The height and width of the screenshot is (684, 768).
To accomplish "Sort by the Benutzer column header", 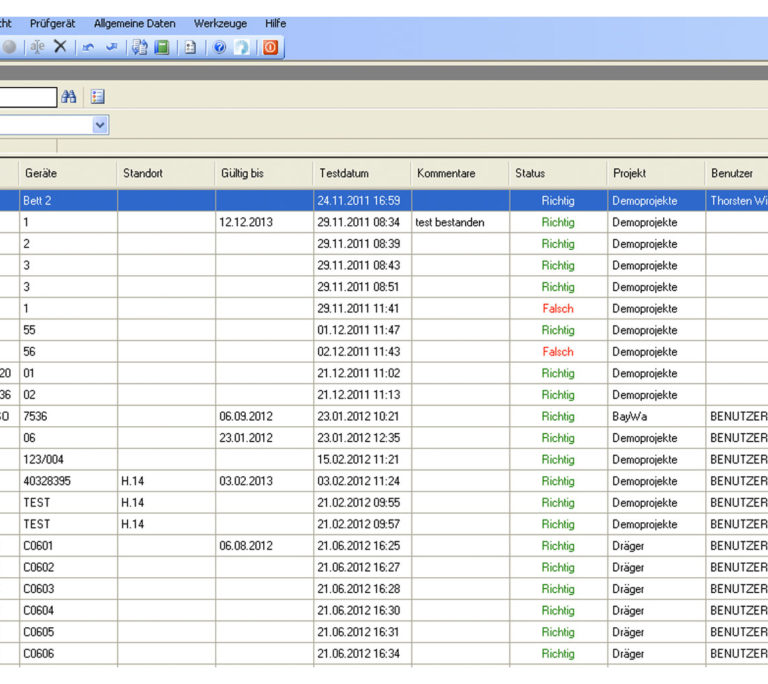I will tap(737, 173).
